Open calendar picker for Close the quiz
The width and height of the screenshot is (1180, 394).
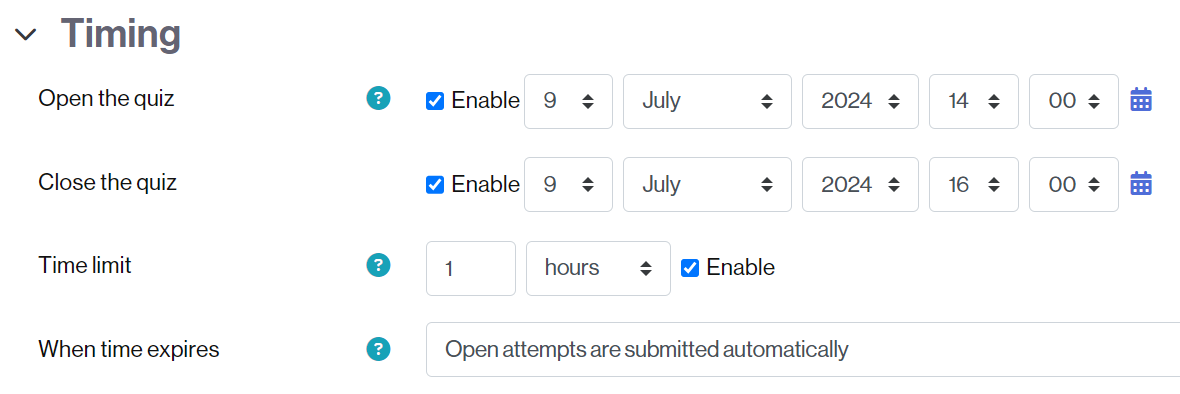point(1141,184)
